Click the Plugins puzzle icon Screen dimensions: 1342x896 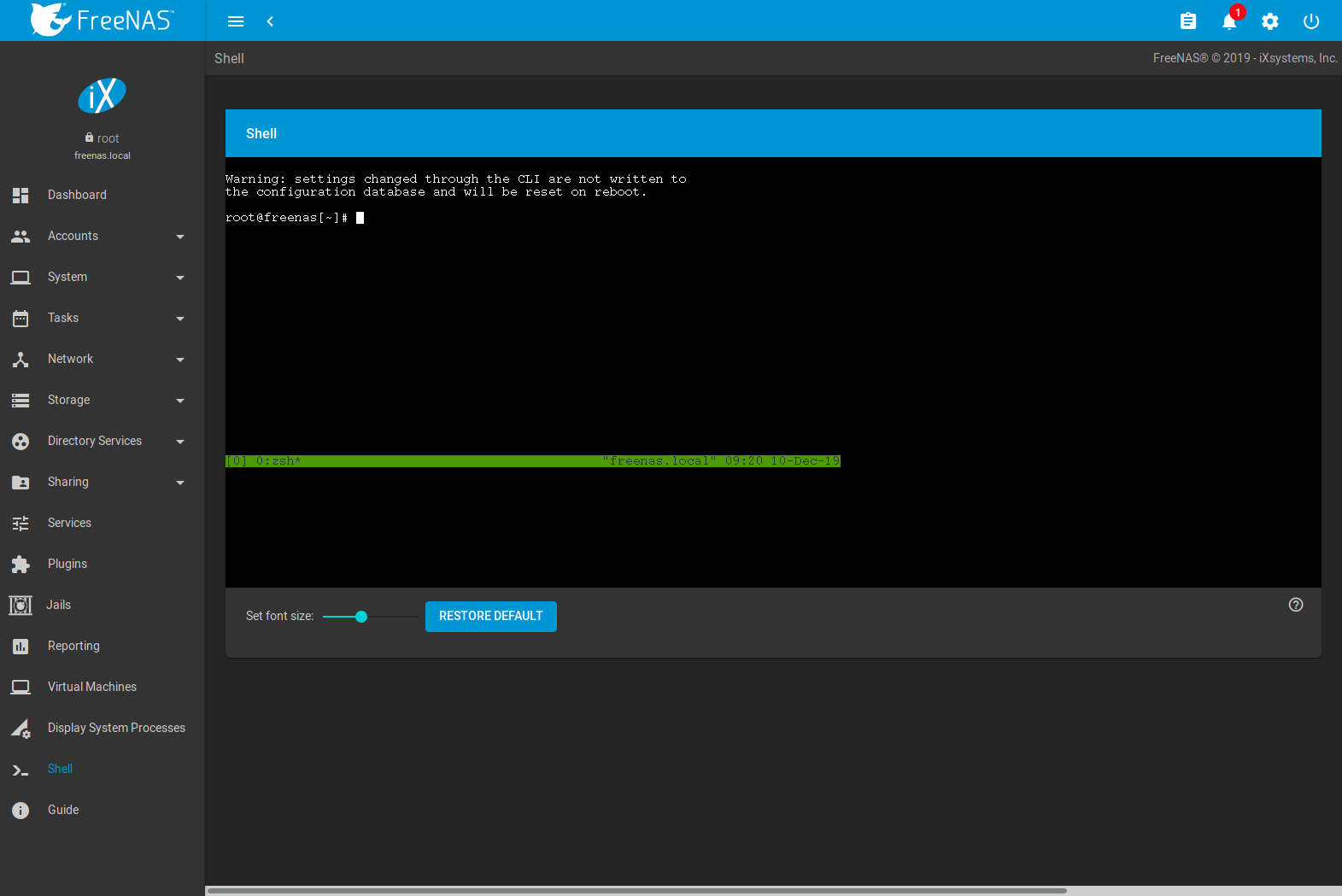pos(21,565)
